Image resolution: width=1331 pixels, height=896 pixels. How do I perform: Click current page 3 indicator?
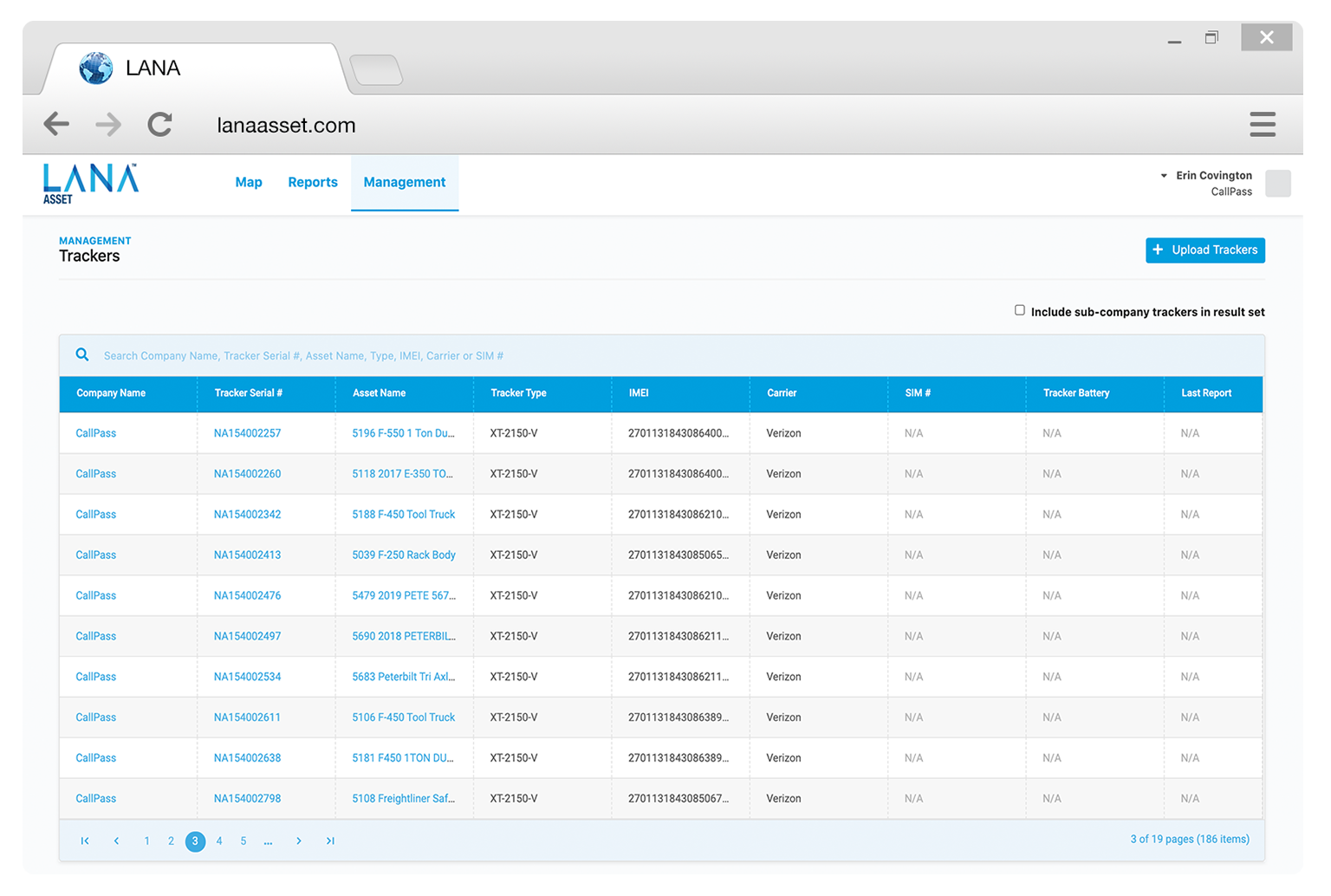pos(196,841)
